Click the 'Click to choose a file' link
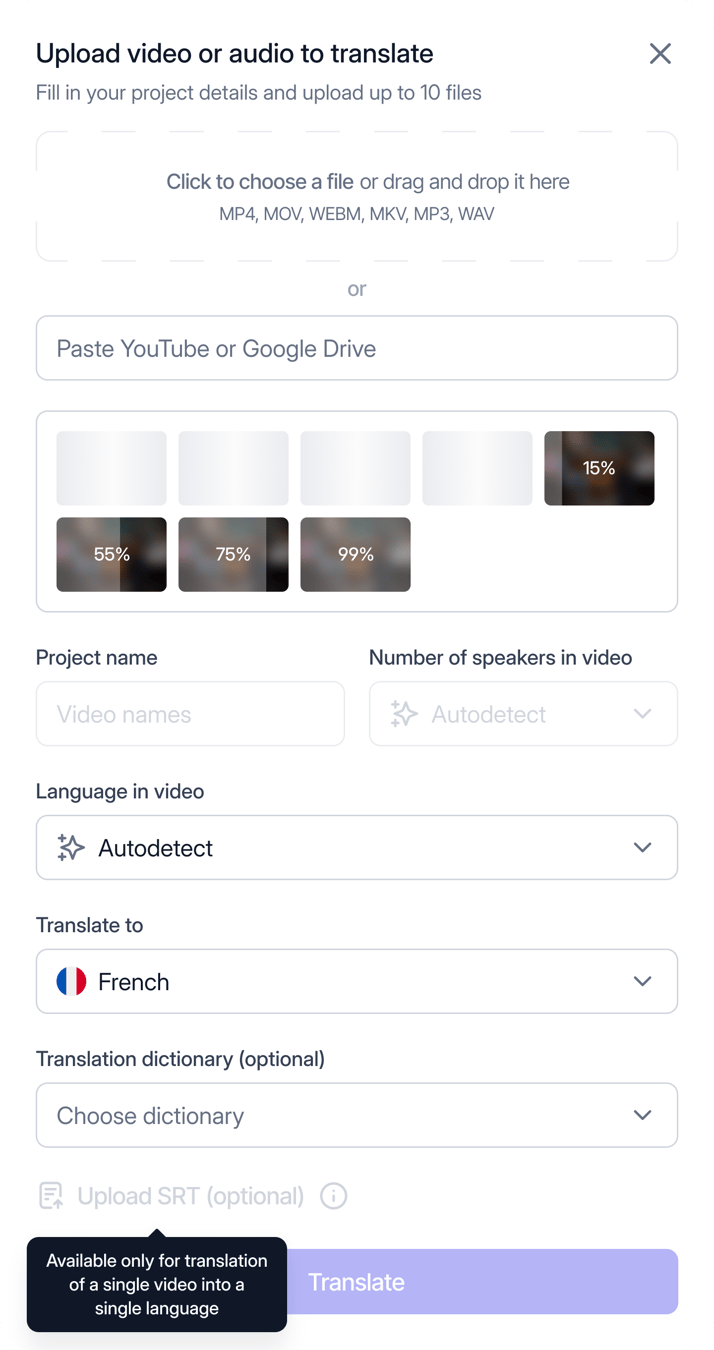 click(259, 182)
